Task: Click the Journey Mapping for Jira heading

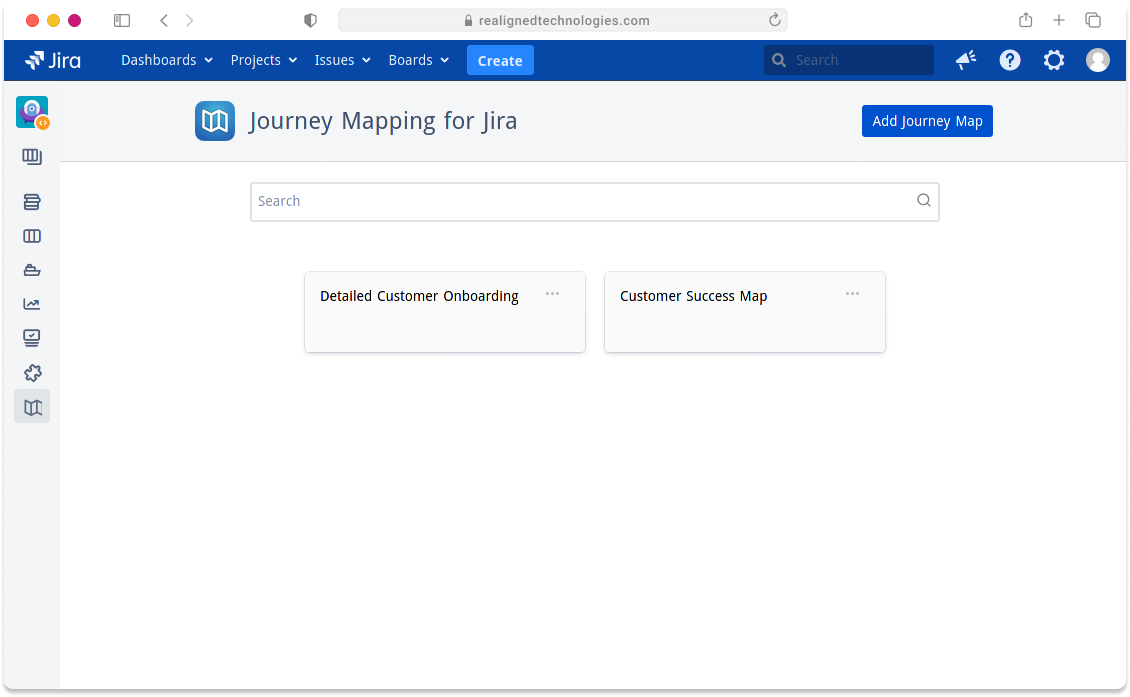Action: coord(383,121)
